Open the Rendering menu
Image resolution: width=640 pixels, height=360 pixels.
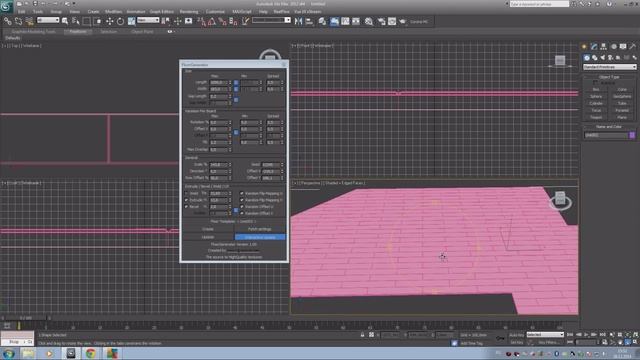pos(189,12)
